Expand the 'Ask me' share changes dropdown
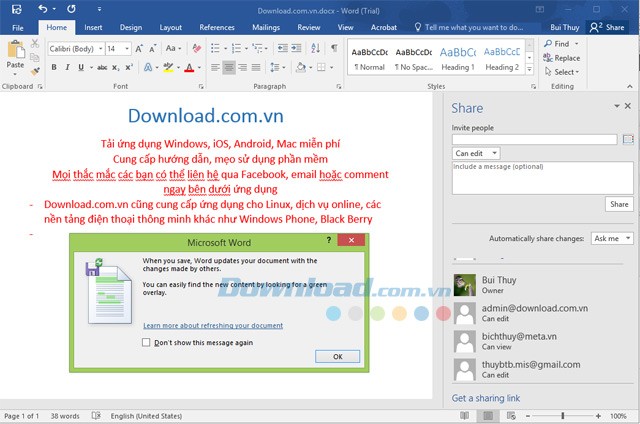Screen dimensions: 640x424 coord(612,239)
